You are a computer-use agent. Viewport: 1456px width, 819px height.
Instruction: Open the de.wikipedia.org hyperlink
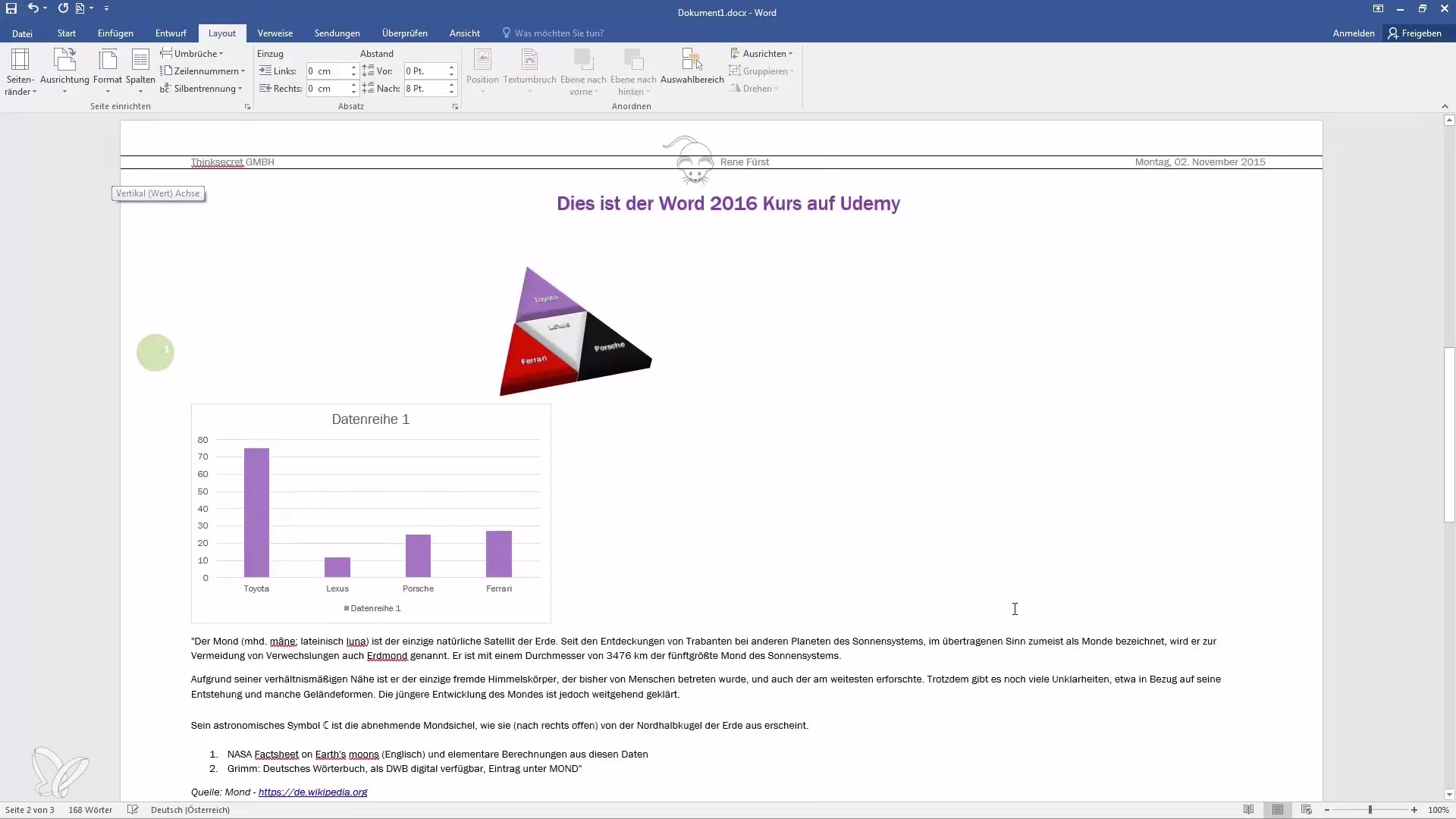coord(312,792)
